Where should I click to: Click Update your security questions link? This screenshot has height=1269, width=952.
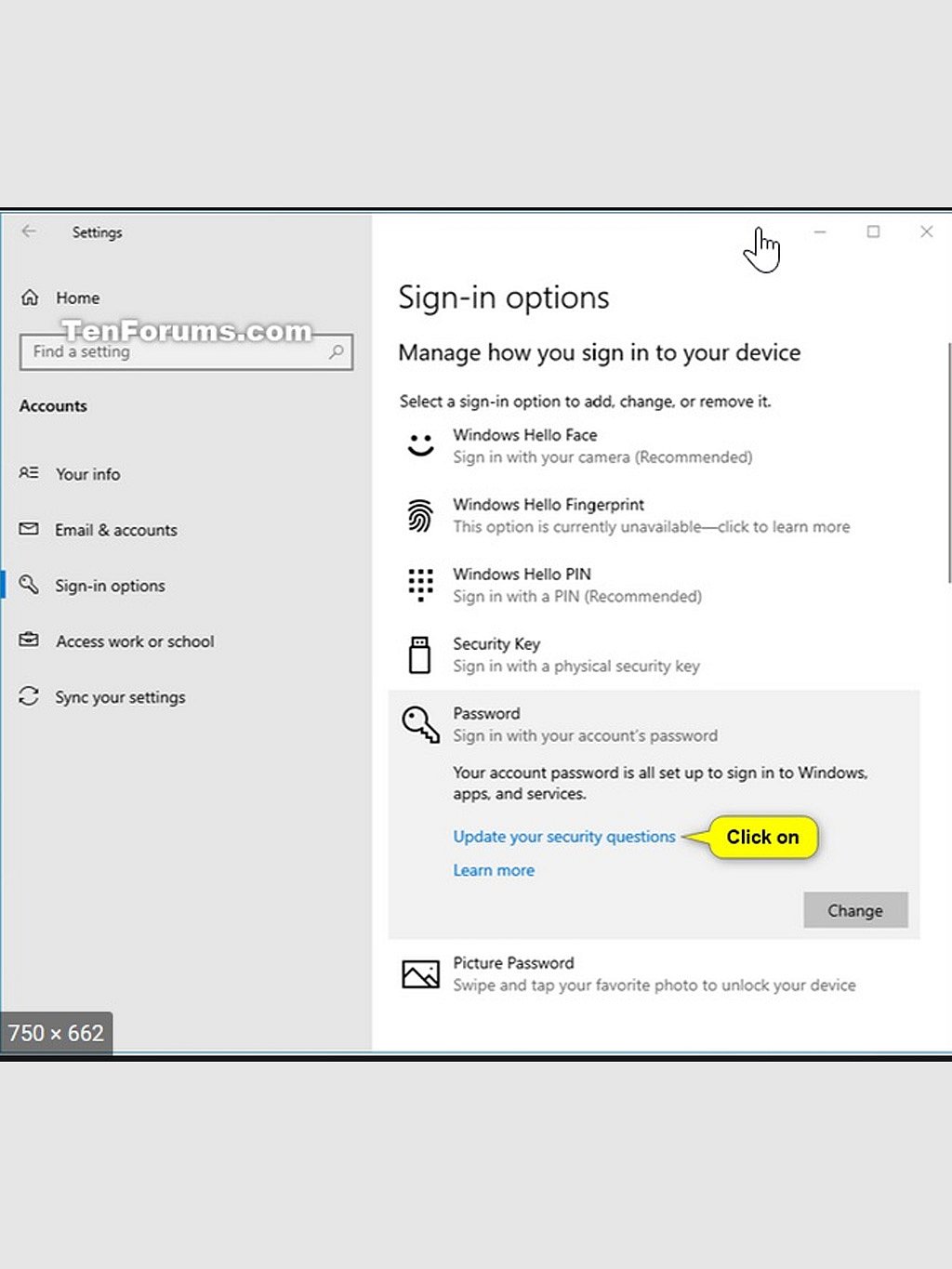[x=563, y=837]
